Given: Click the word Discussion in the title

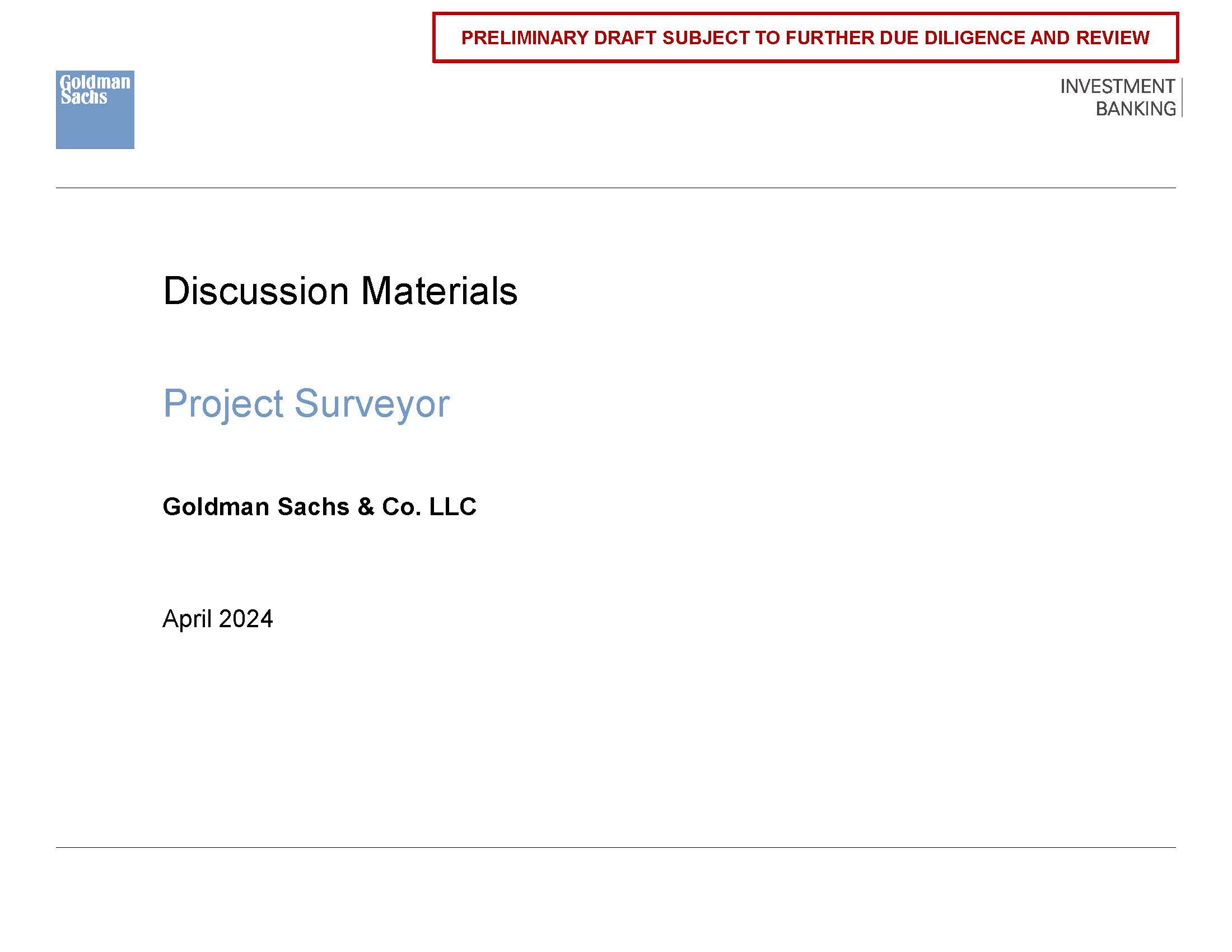Looking at the screenshot, I should (256, 291).
